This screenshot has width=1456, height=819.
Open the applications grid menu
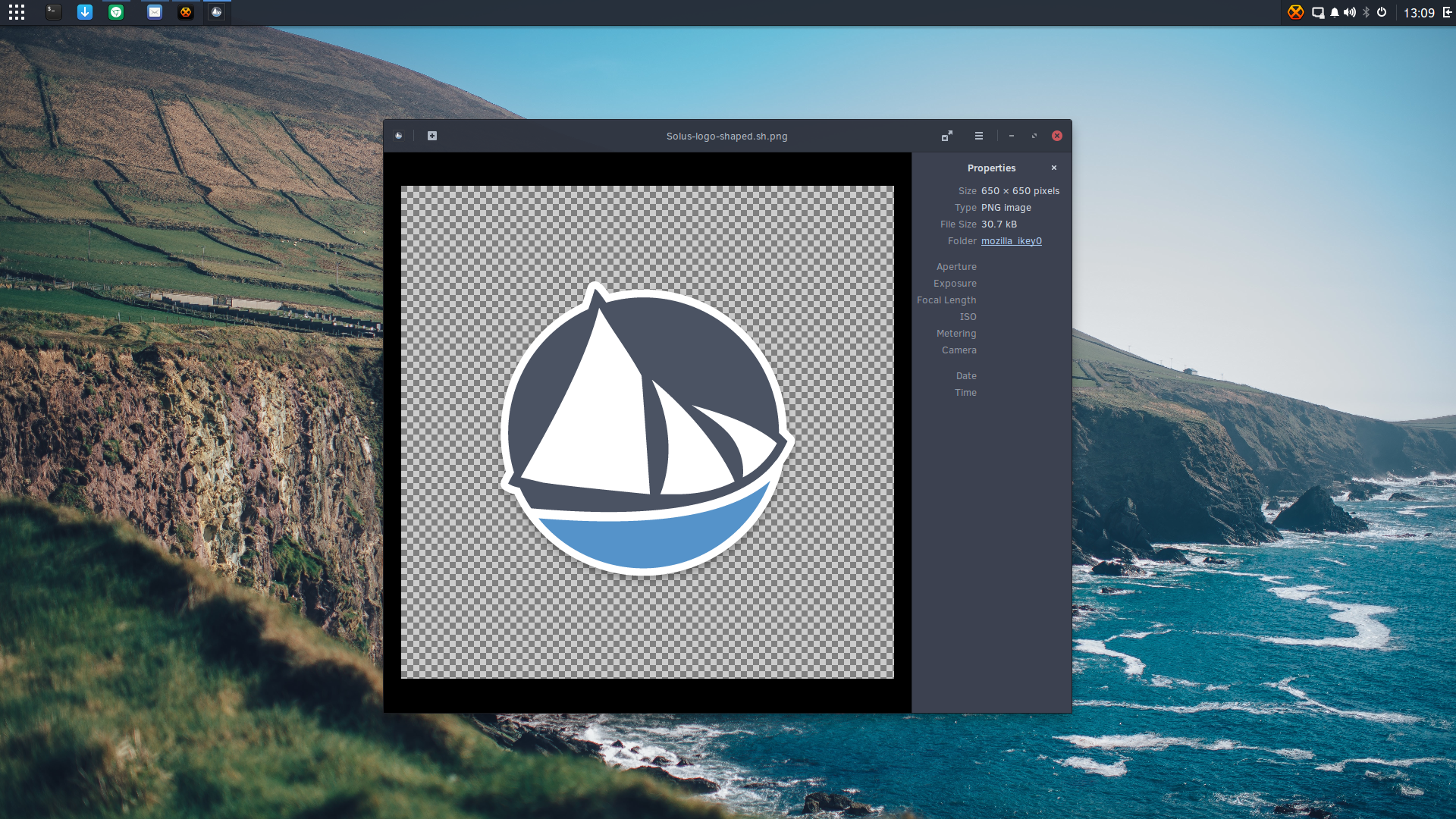[17, 12]
